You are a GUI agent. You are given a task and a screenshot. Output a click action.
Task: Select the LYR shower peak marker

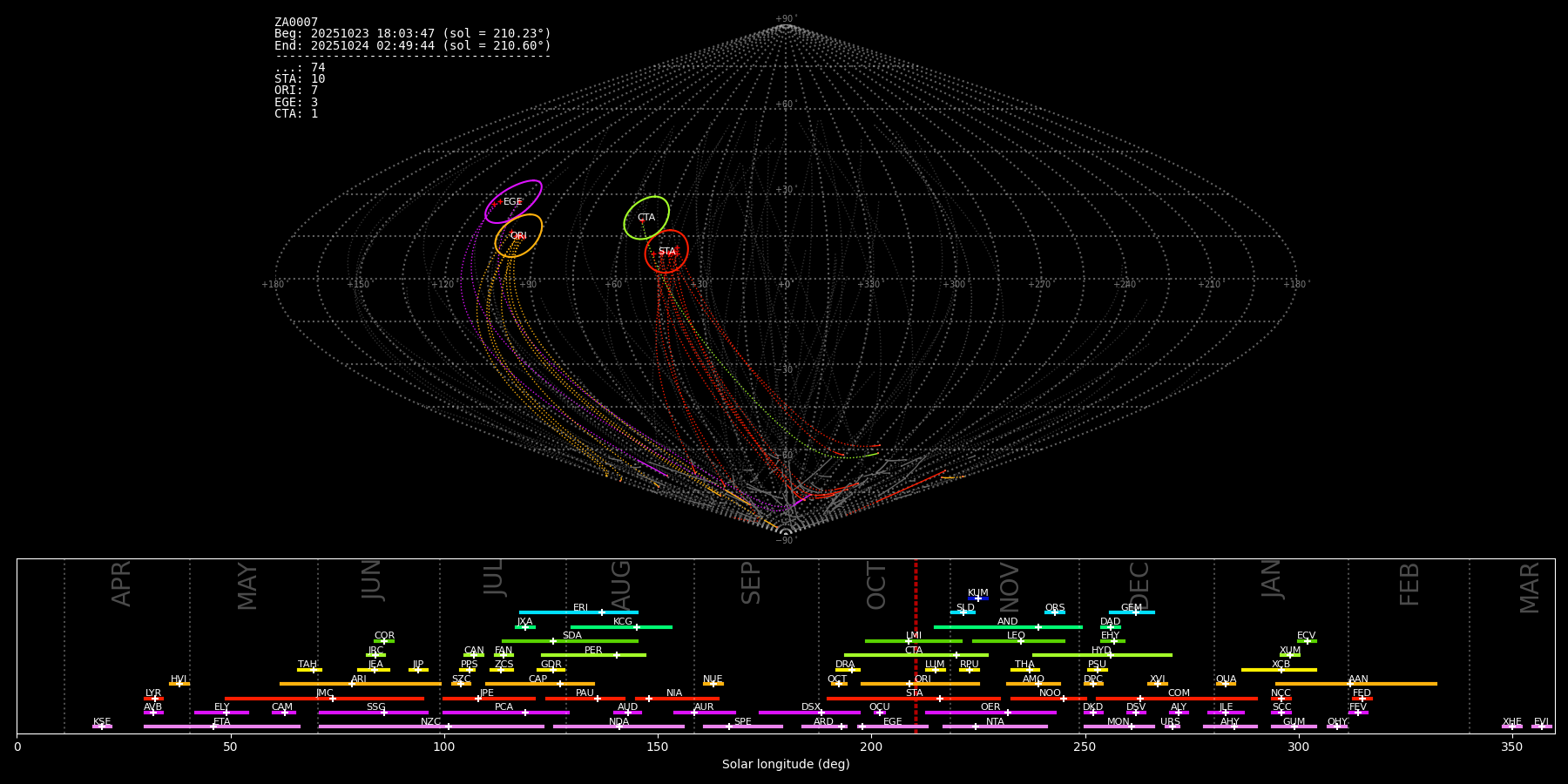point(155,699)
